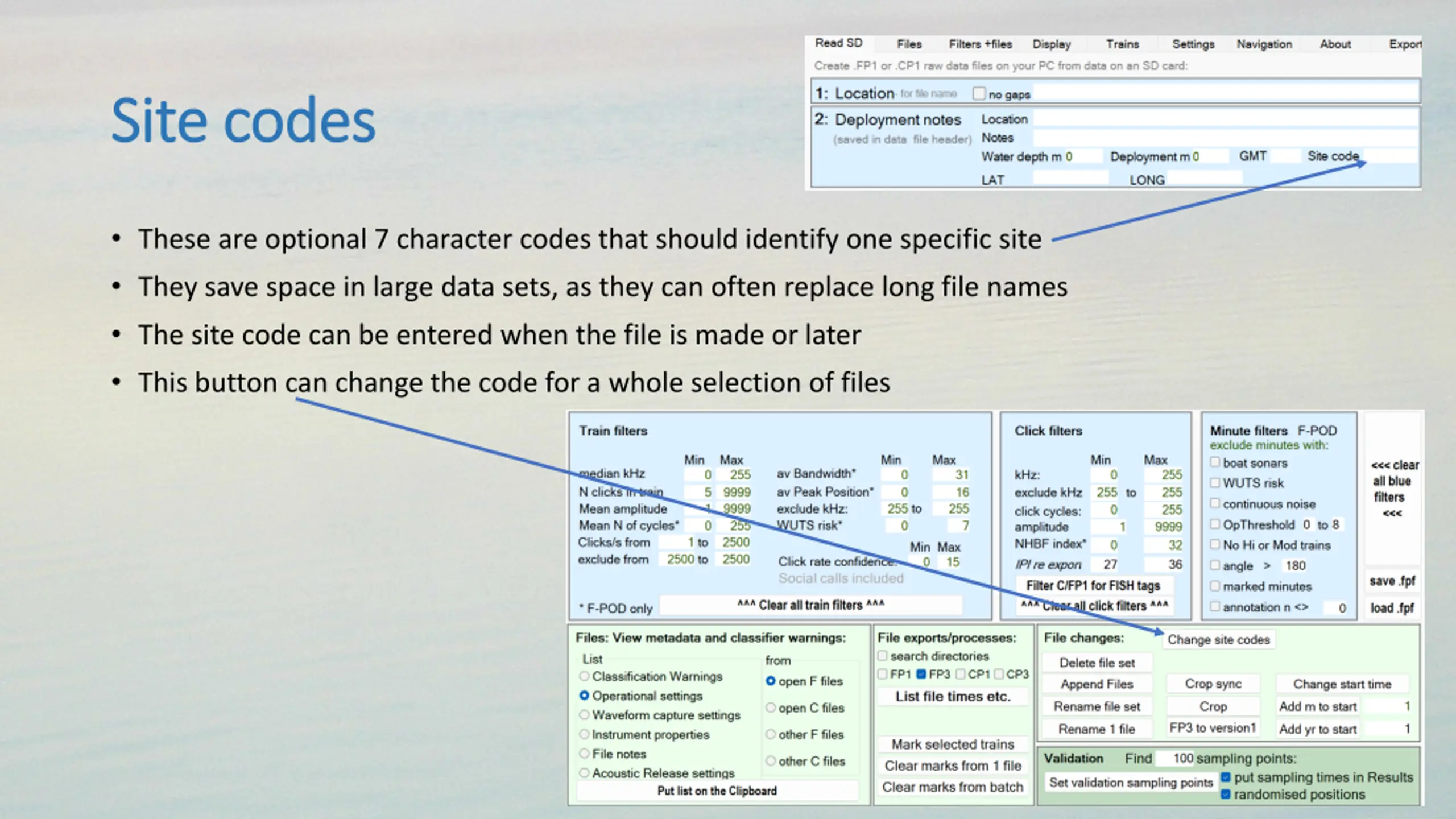Click the load .fpf button
Viewport: 1456px width, 819px height.
click(x=1392, y=607)
